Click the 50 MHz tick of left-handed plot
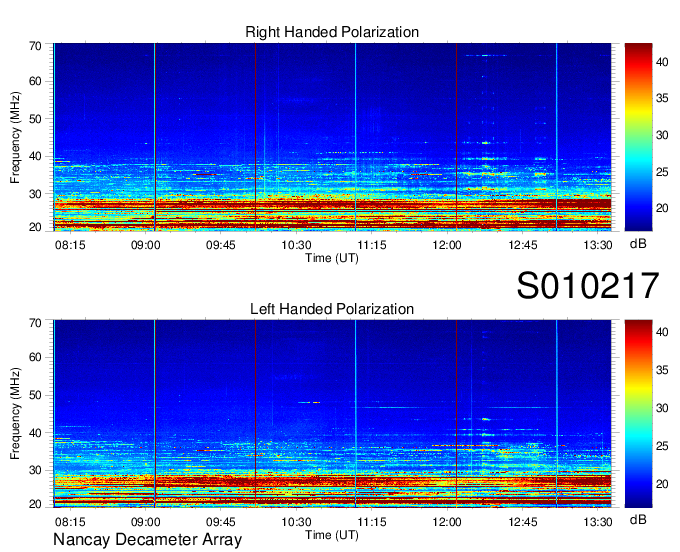 coord(35,395)
